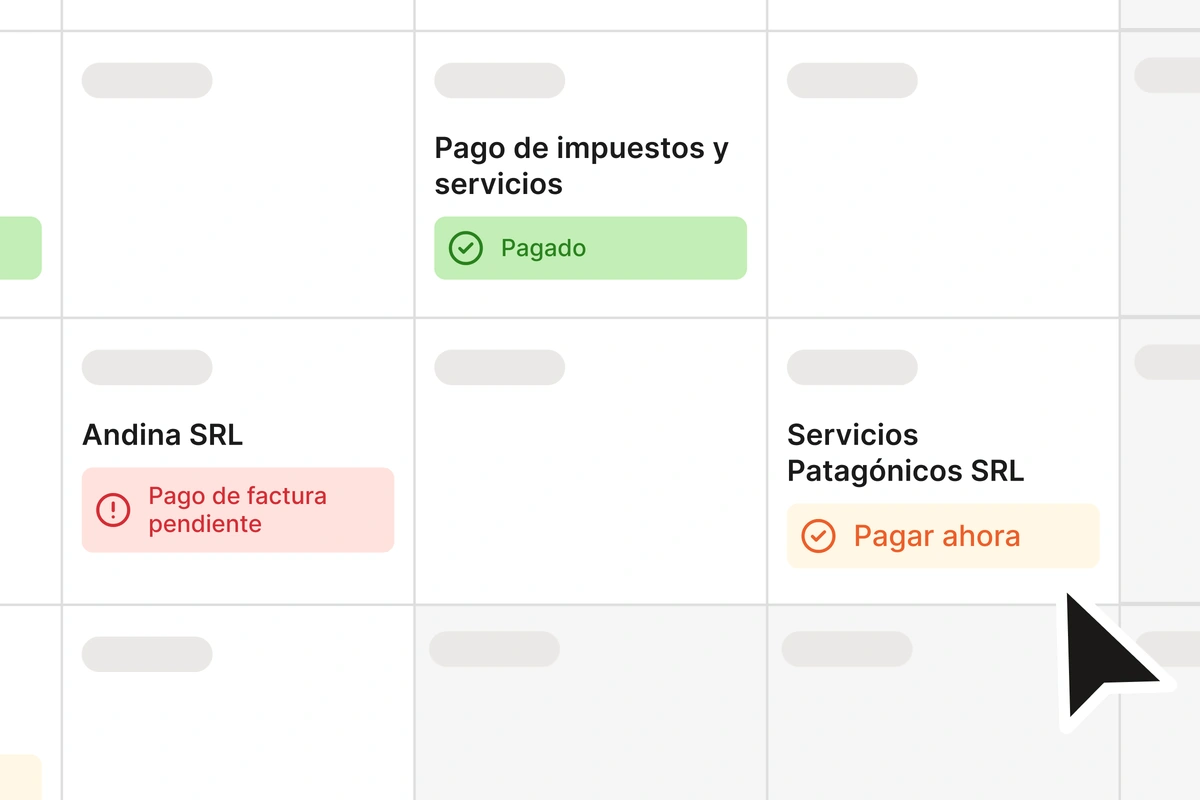The width and height of the screenshot is (1200, 800).
Task: Click the empty cell above Servicios Patagónicos SRL
Action: [x=942, y=200]
